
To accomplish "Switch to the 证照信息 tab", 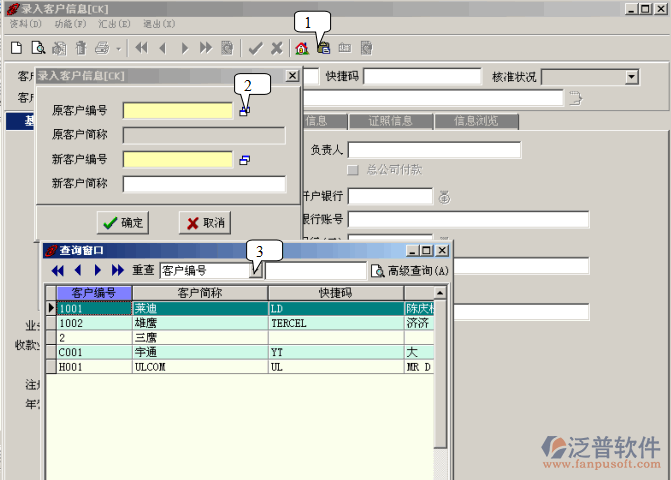I will tap(390, 121).
